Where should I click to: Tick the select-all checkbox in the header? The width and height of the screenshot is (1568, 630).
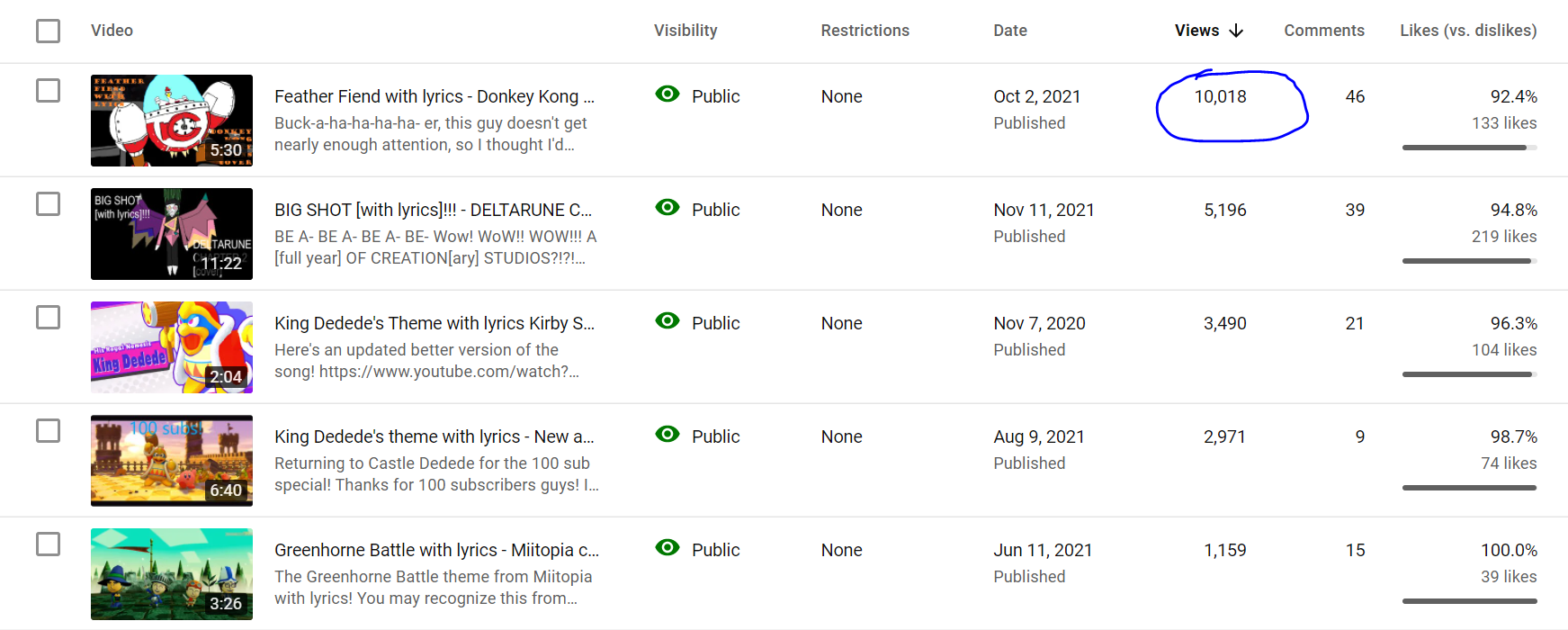[x=49, y=31]
